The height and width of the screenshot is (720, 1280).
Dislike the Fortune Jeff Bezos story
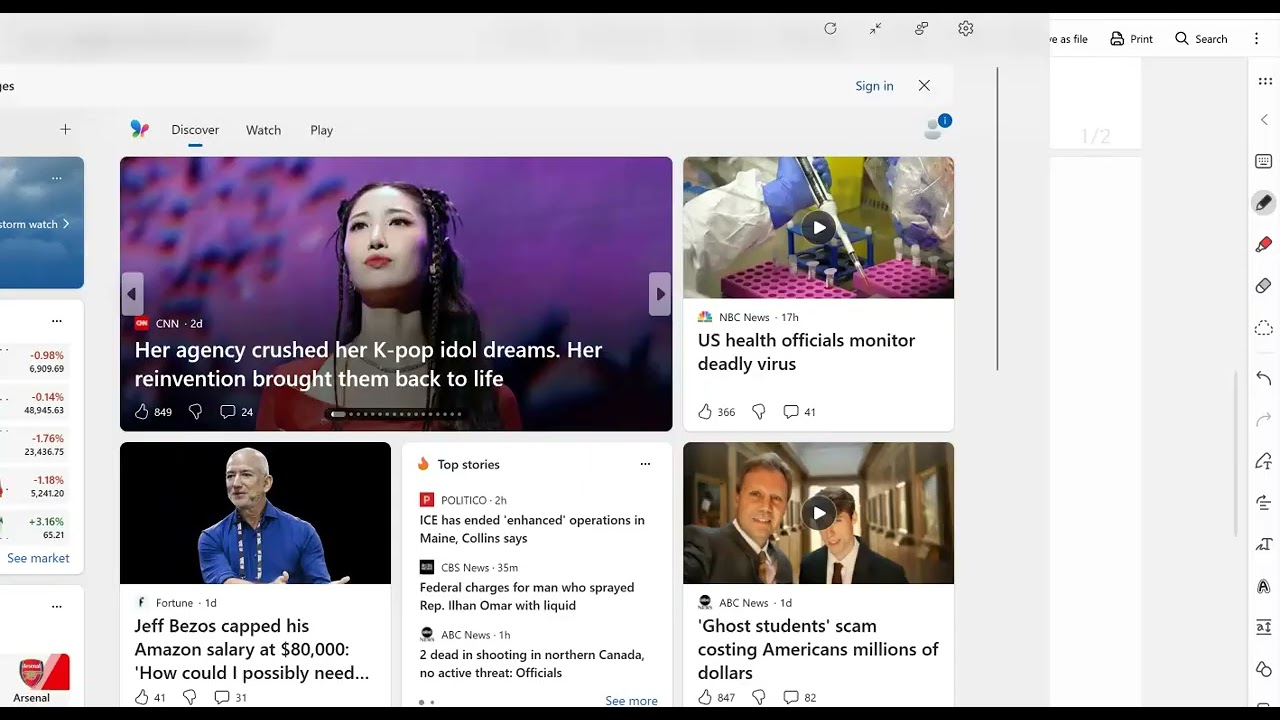(x=190, y=697)
